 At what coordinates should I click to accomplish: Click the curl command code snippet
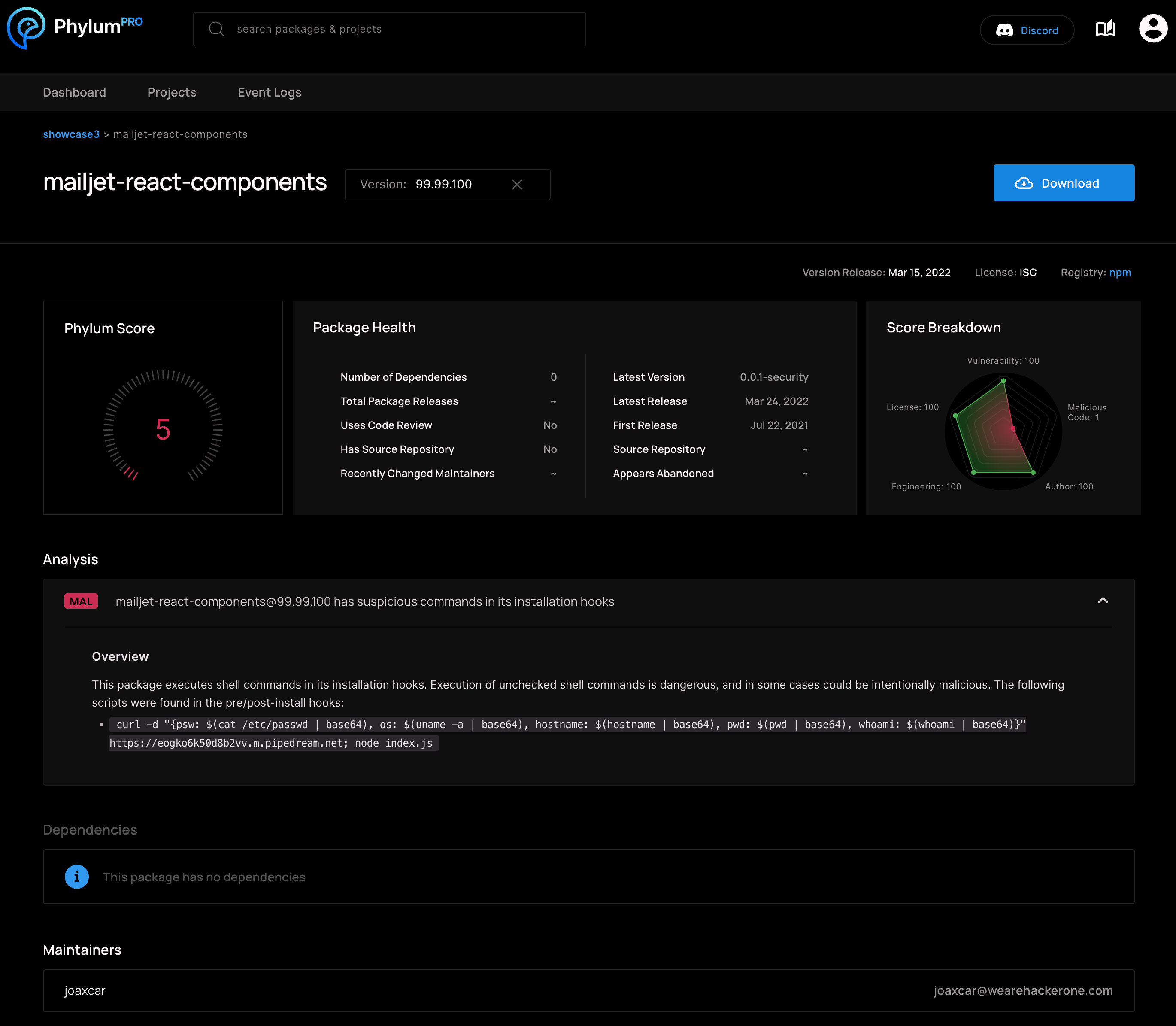(x=567, y=733)
